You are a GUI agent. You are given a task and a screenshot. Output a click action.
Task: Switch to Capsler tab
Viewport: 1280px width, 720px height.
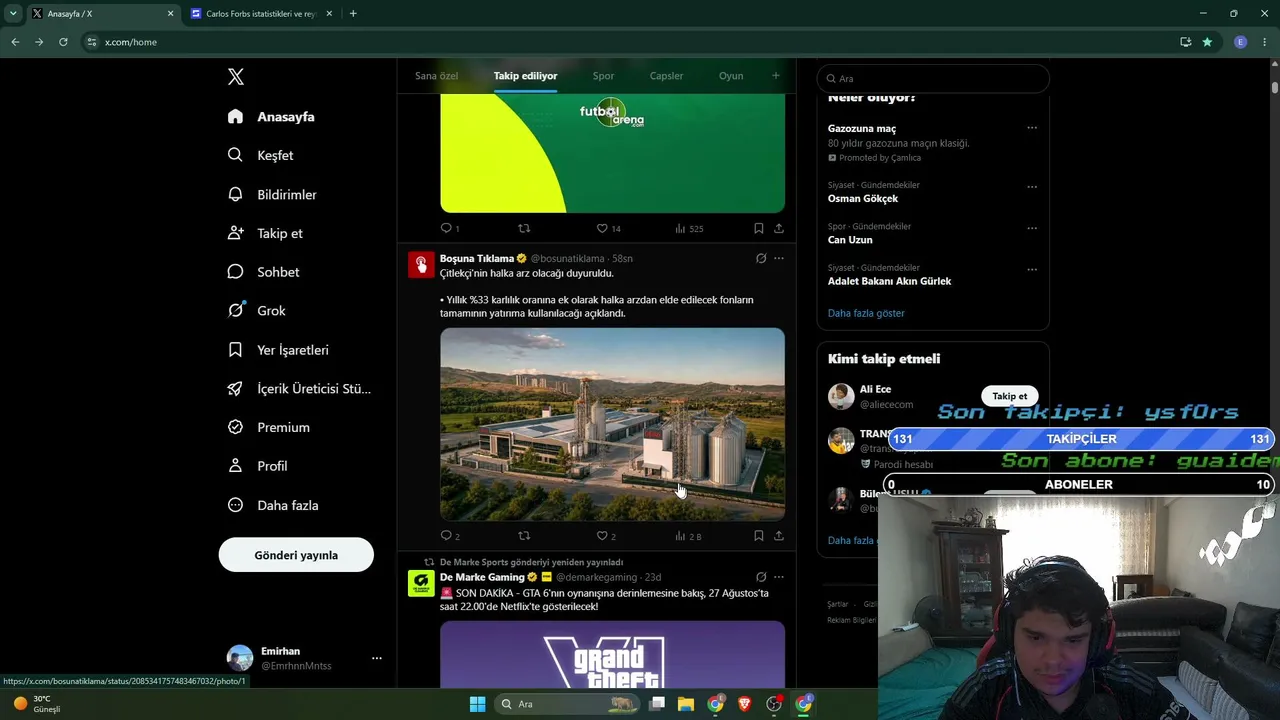coord(666,76)
